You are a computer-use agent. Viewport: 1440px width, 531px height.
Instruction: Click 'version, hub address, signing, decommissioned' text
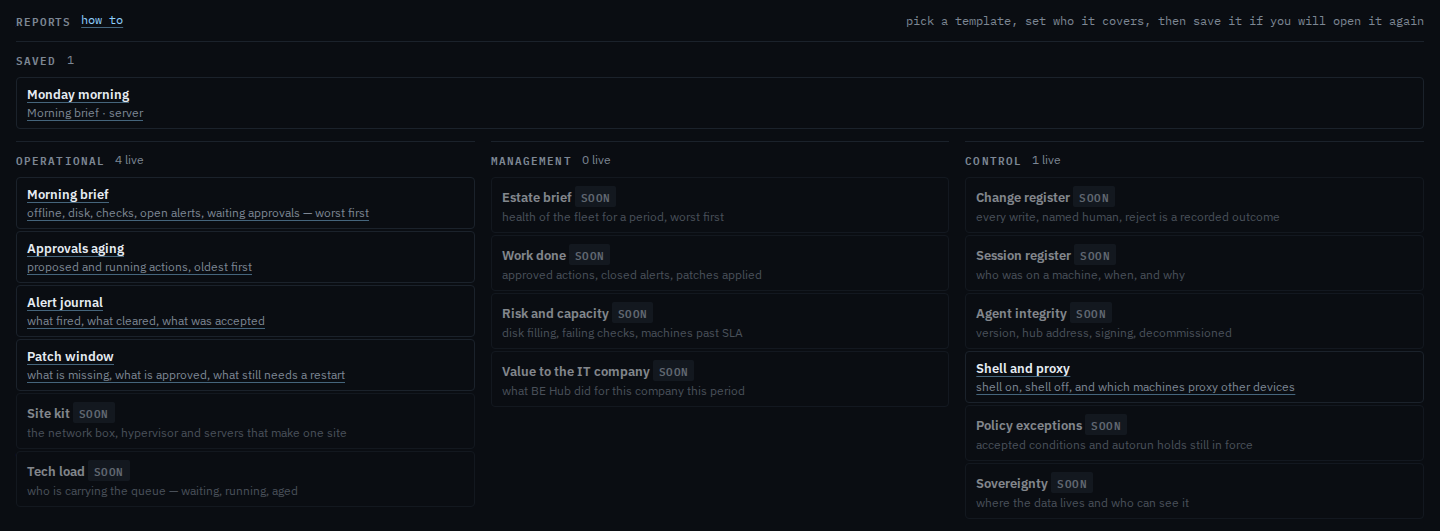[1104, 333]
